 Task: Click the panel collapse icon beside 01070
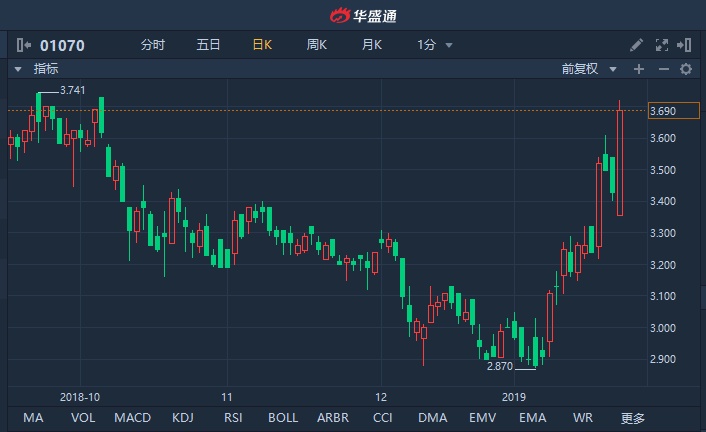(x=22, y=45)
